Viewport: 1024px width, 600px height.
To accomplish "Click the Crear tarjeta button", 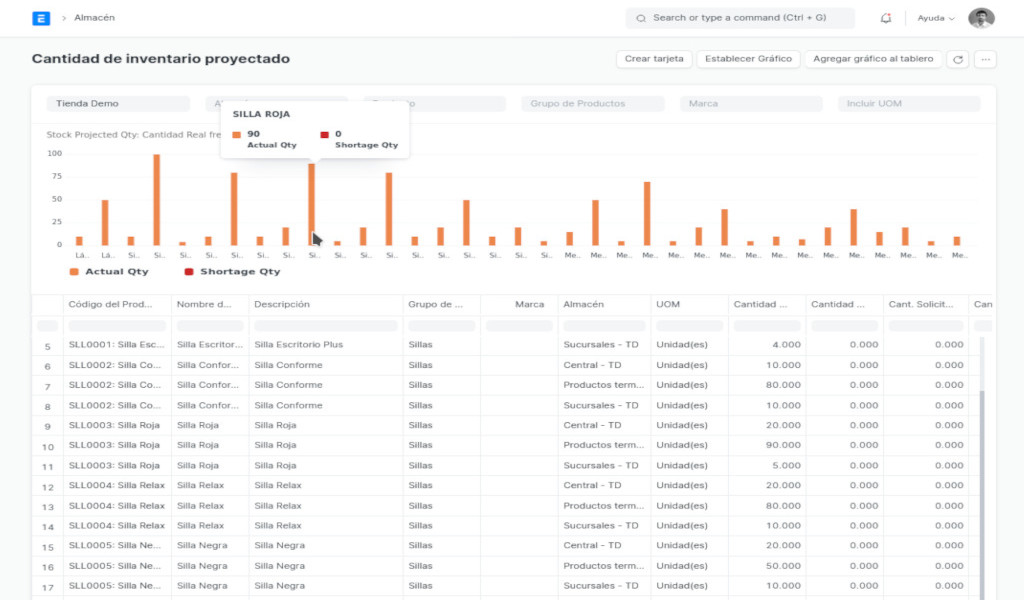I will pyautogui.click(x=654, y=59).
